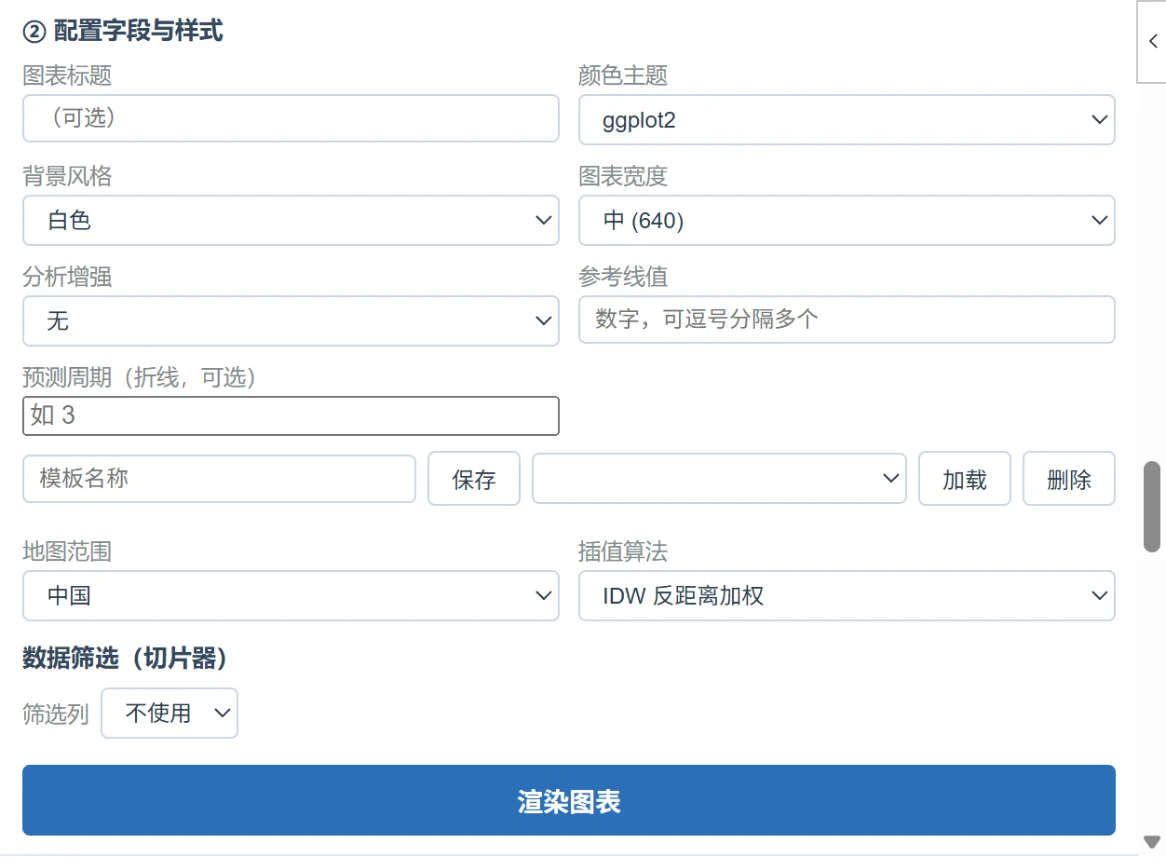Viewport: 1166px width, 857px height.
Task: Focus the 图表标题 input field
Action: 291,118
